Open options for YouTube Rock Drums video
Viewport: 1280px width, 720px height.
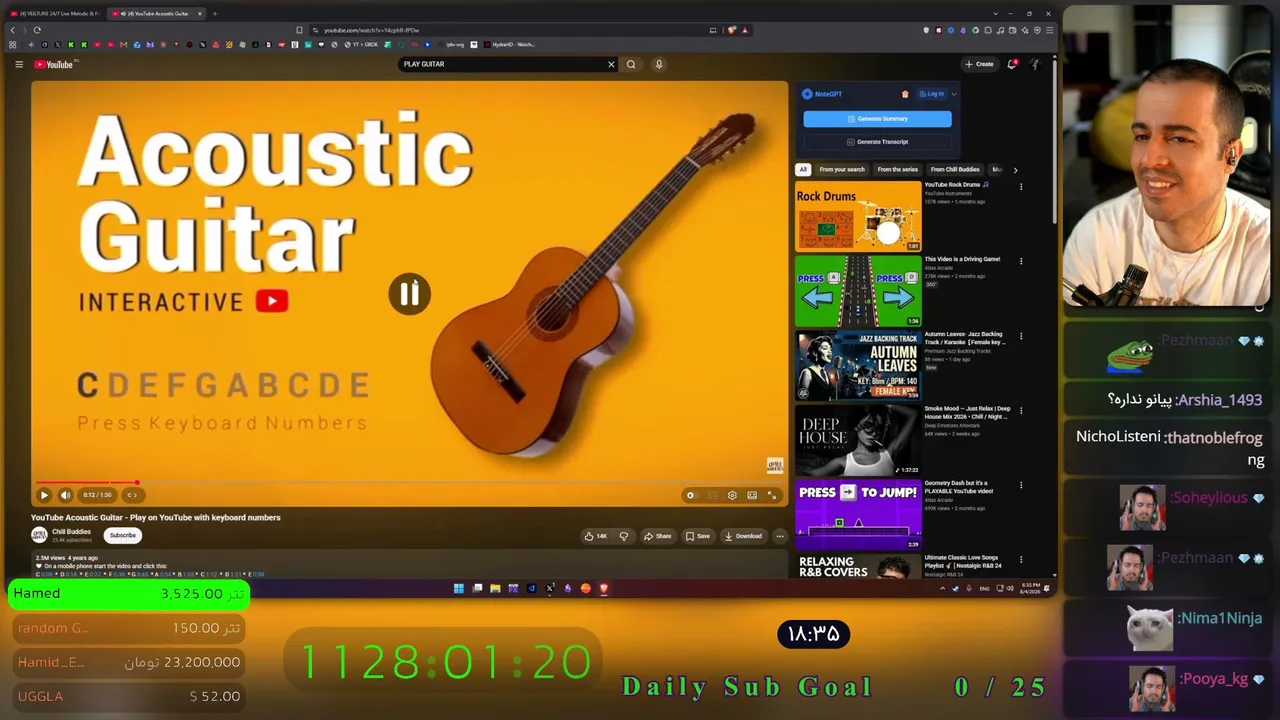pos(1021,187)
